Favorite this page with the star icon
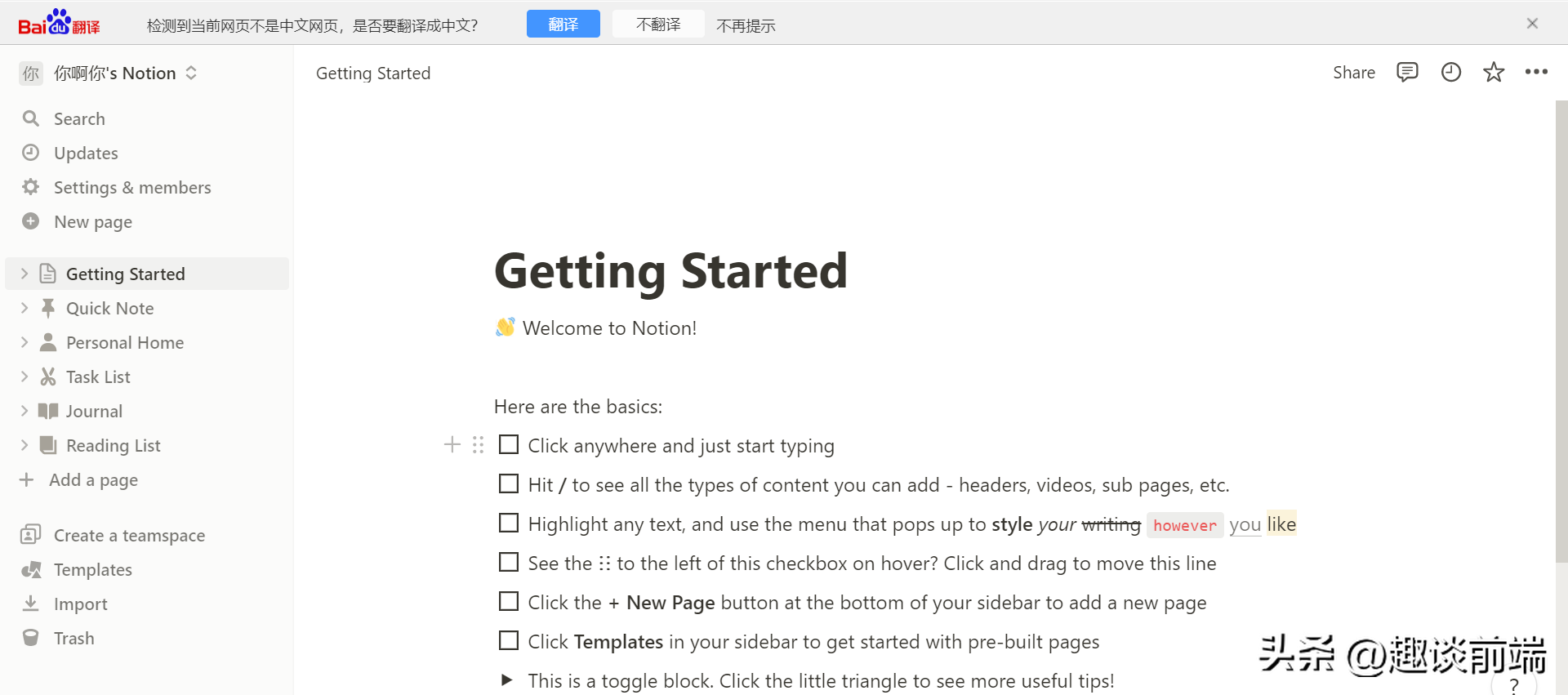This screenshot has width=1568, height=695. tap(1494, 73)
